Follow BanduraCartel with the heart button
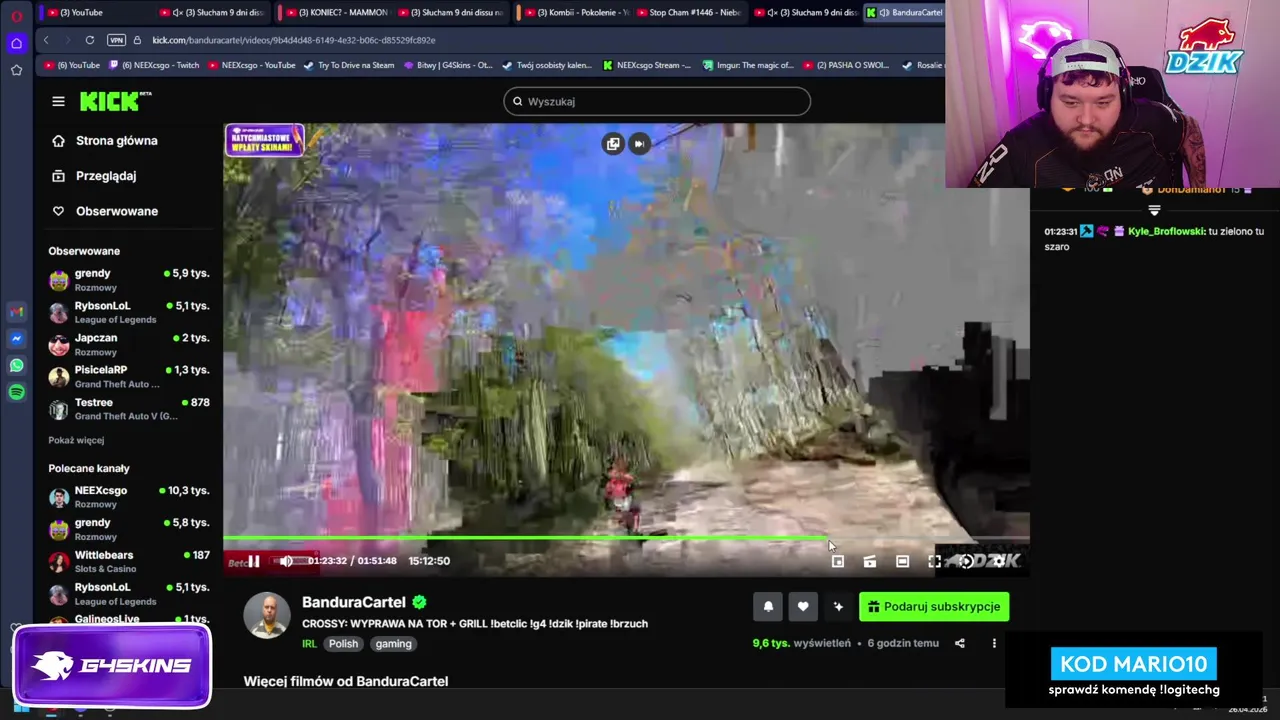Viewport: 1280px width, 720px height. pos(803,607)
